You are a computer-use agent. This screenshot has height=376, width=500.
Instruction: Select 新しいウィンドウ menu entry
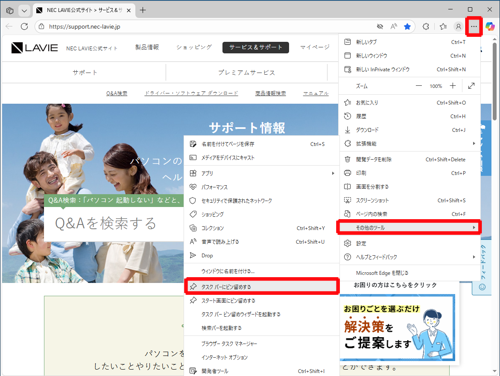410,56
